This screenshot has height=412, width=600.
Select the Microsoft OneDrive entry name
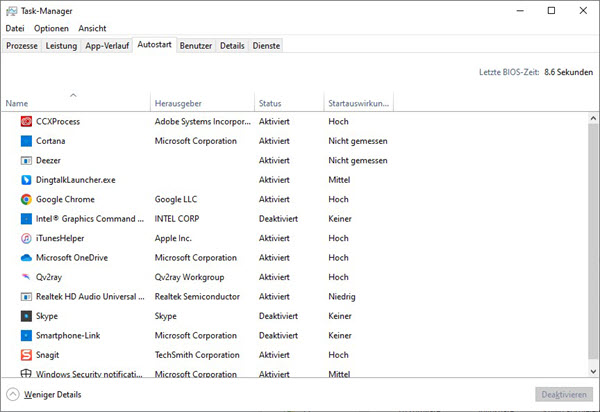point(72,258)
